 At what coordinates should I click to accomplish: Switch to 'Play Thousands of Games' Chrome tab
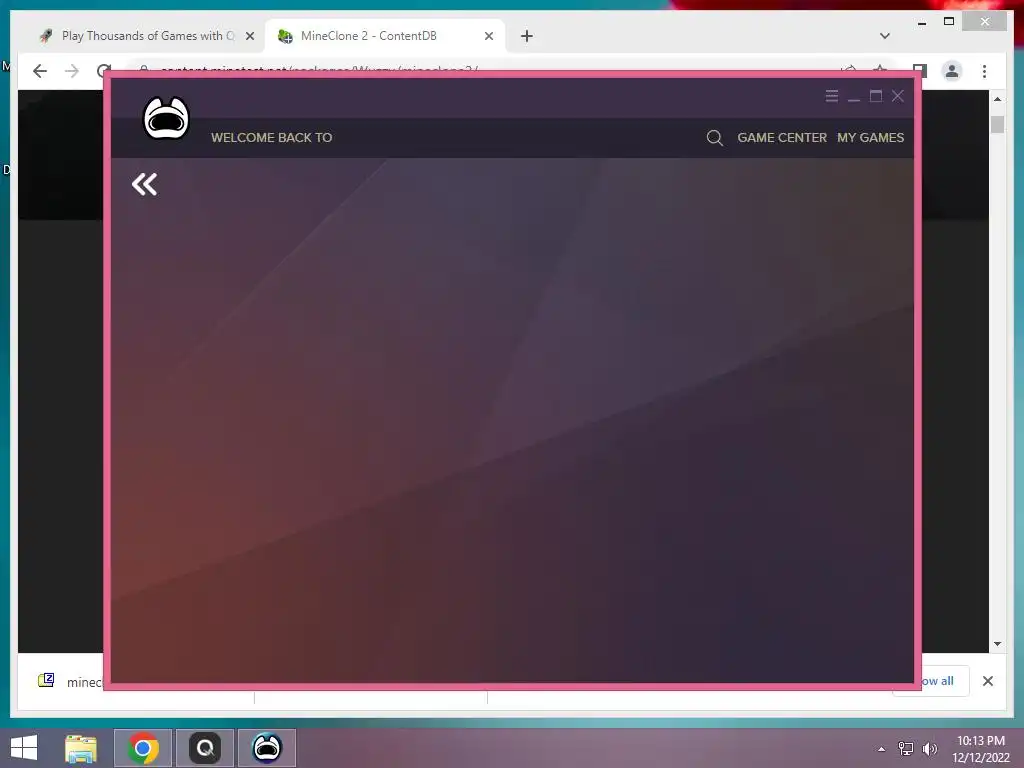click(x=148, y=36)
